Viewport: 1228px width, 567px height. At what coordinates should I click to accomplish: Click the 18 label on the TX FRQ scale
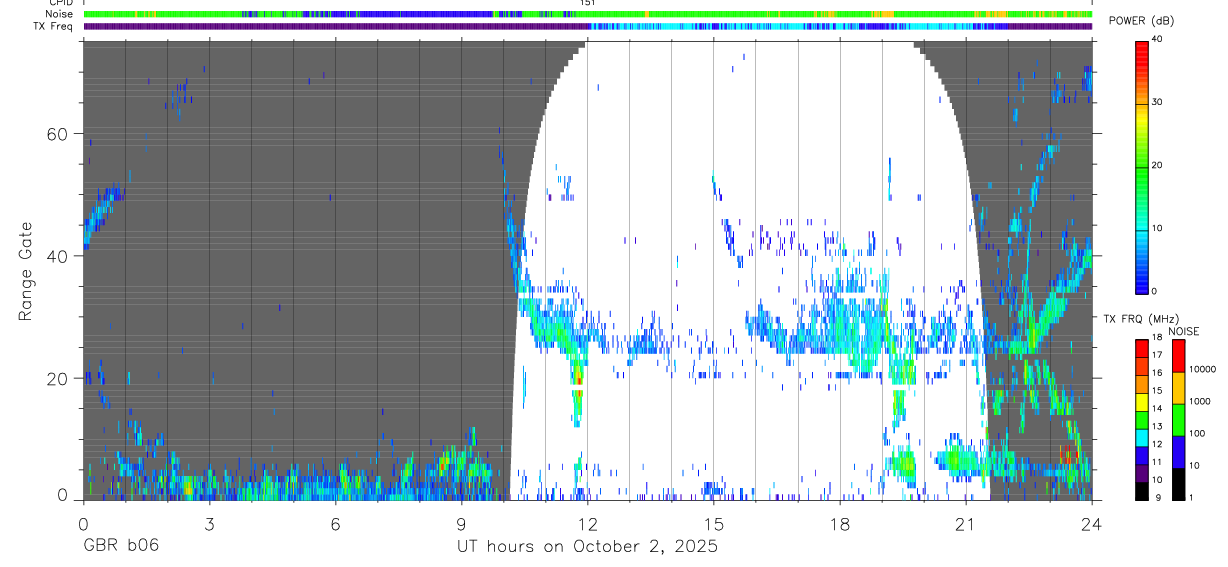pos(1157,337)
